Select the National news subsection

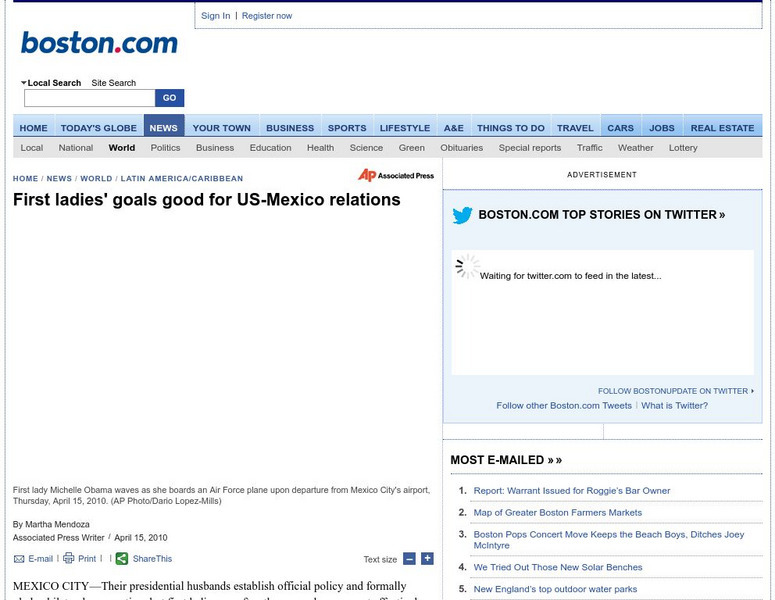[x=76, y=148]
